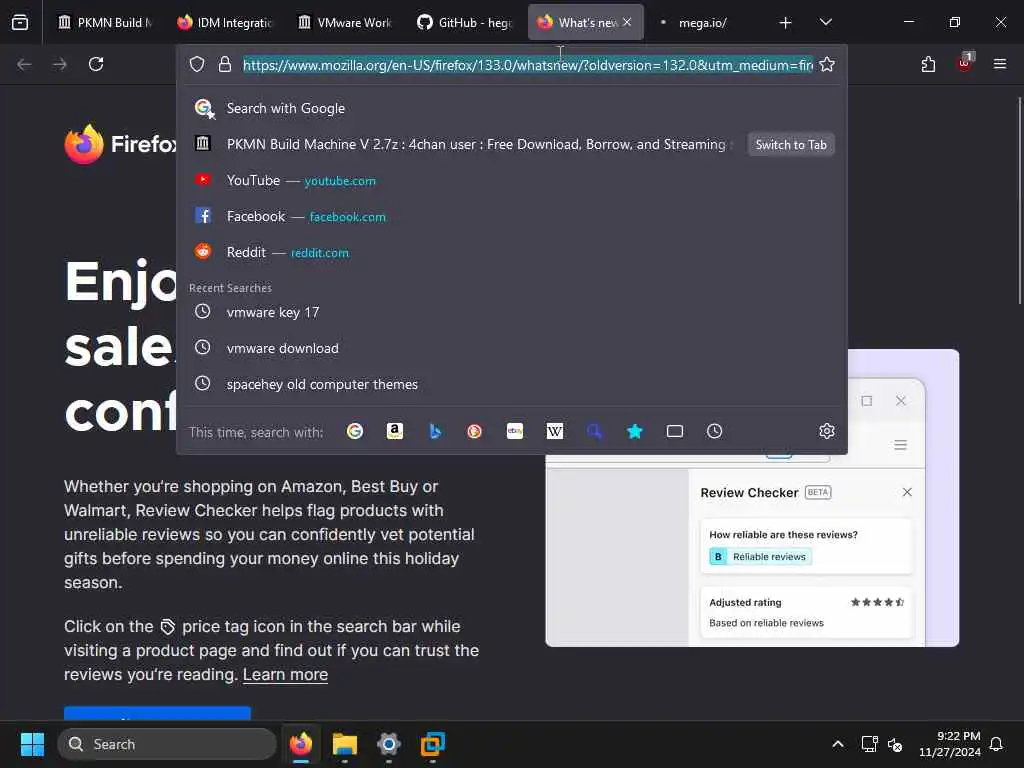Open a new tab with the plus button
The height and width of the screenshot is (768, 1024).
click(786, 23)
